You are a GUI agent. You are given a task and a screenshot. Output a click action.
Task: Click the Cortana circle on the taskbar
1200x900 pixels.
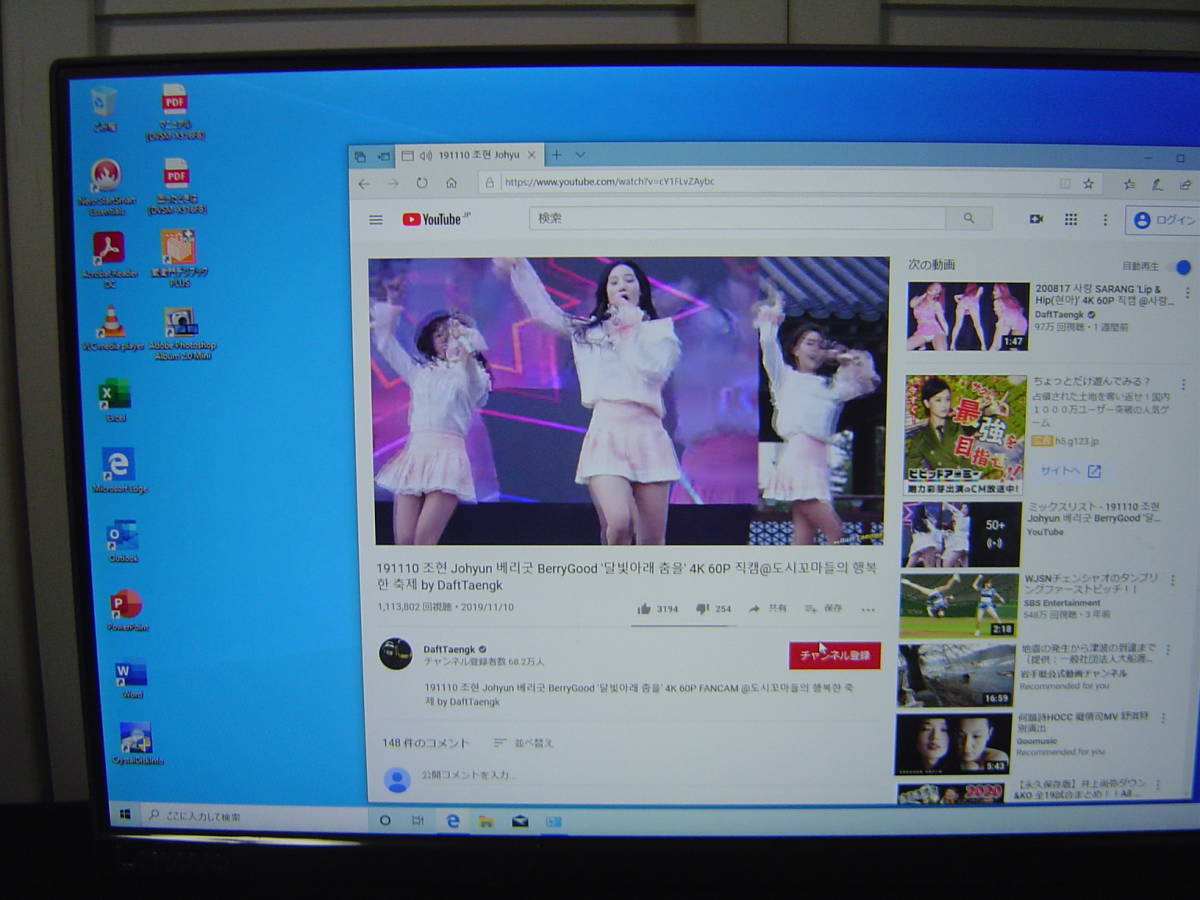(x=385, y=819)
